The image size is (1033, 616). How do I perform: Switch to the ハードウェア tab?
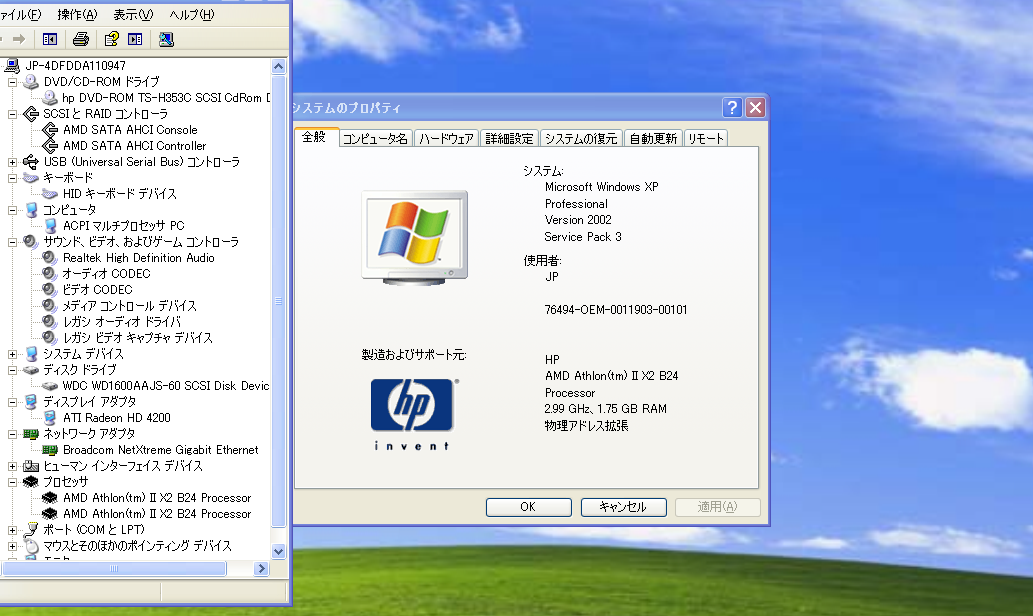coord(447,138)
